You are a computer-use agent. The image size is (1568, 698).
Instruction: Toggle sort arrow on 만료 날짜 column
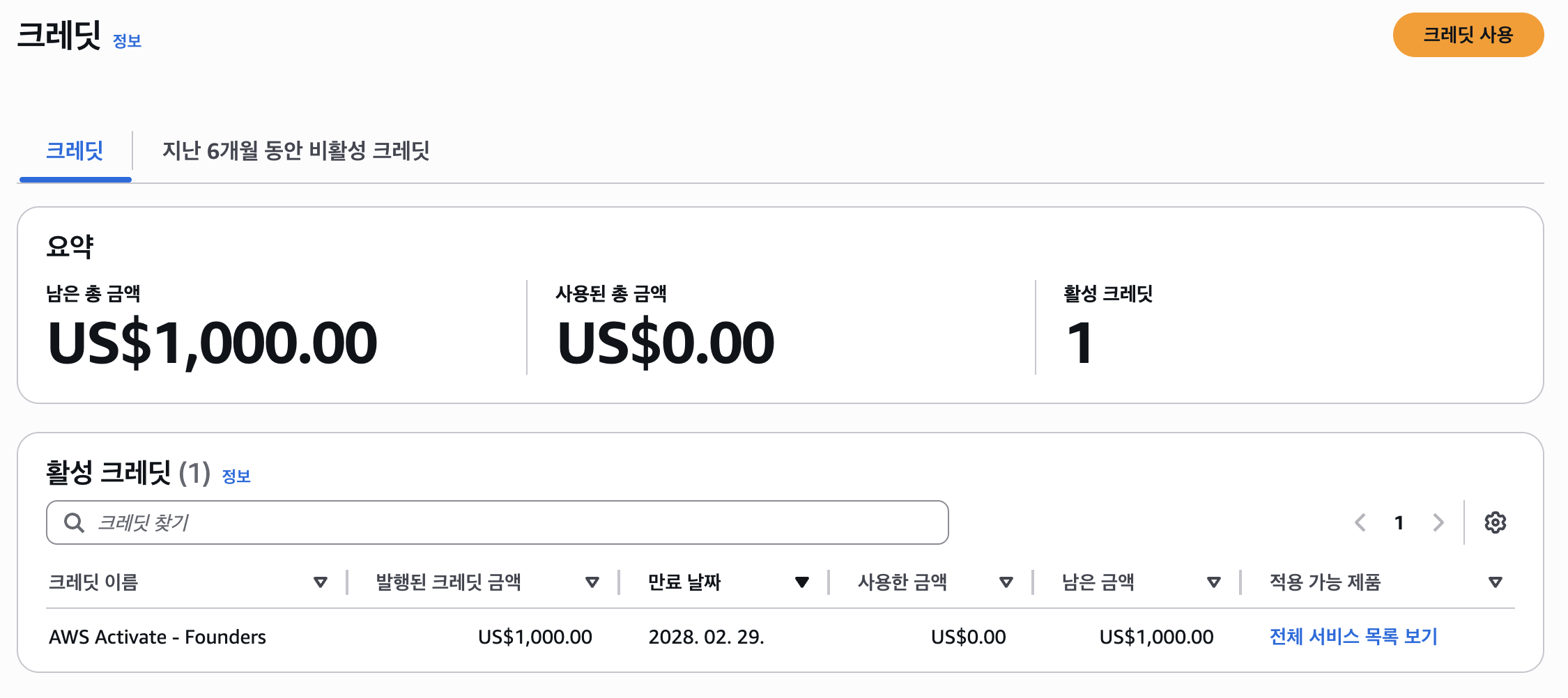coord(802,582)
